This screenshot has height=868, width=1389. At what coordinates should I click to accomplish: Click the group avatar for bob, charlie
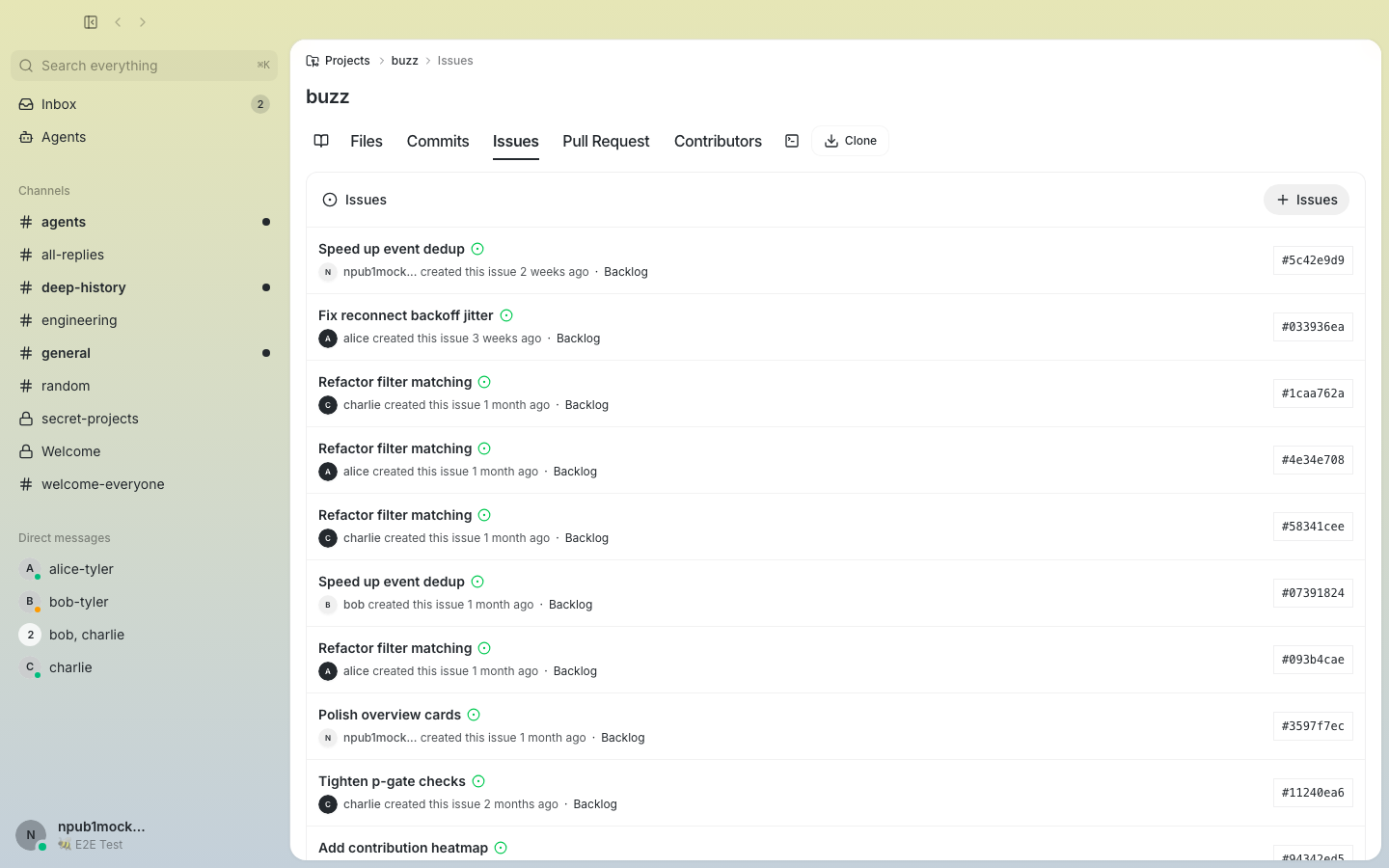tap(30, 635)
